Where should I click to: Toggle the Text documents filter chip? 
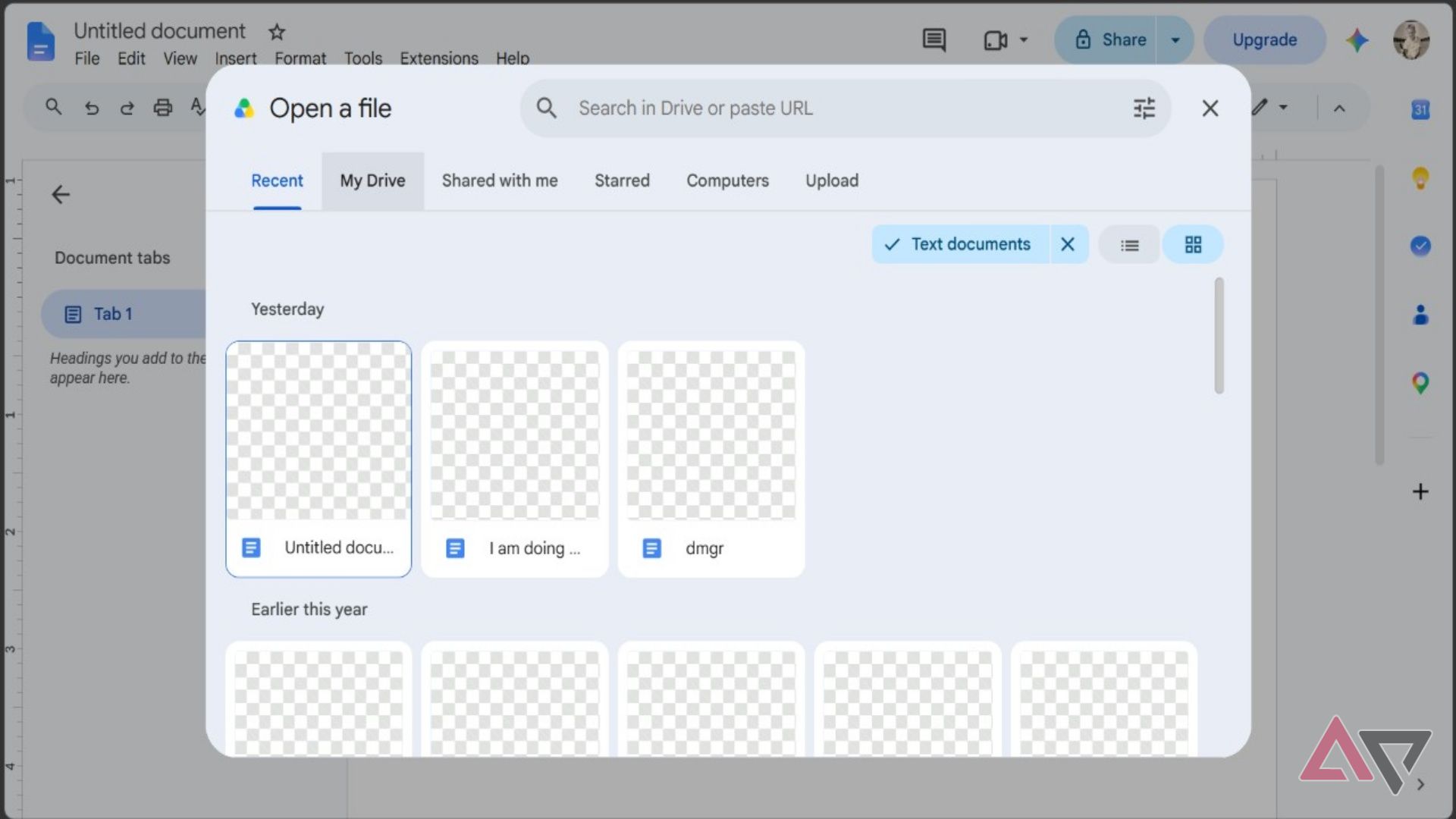(960, 244)
